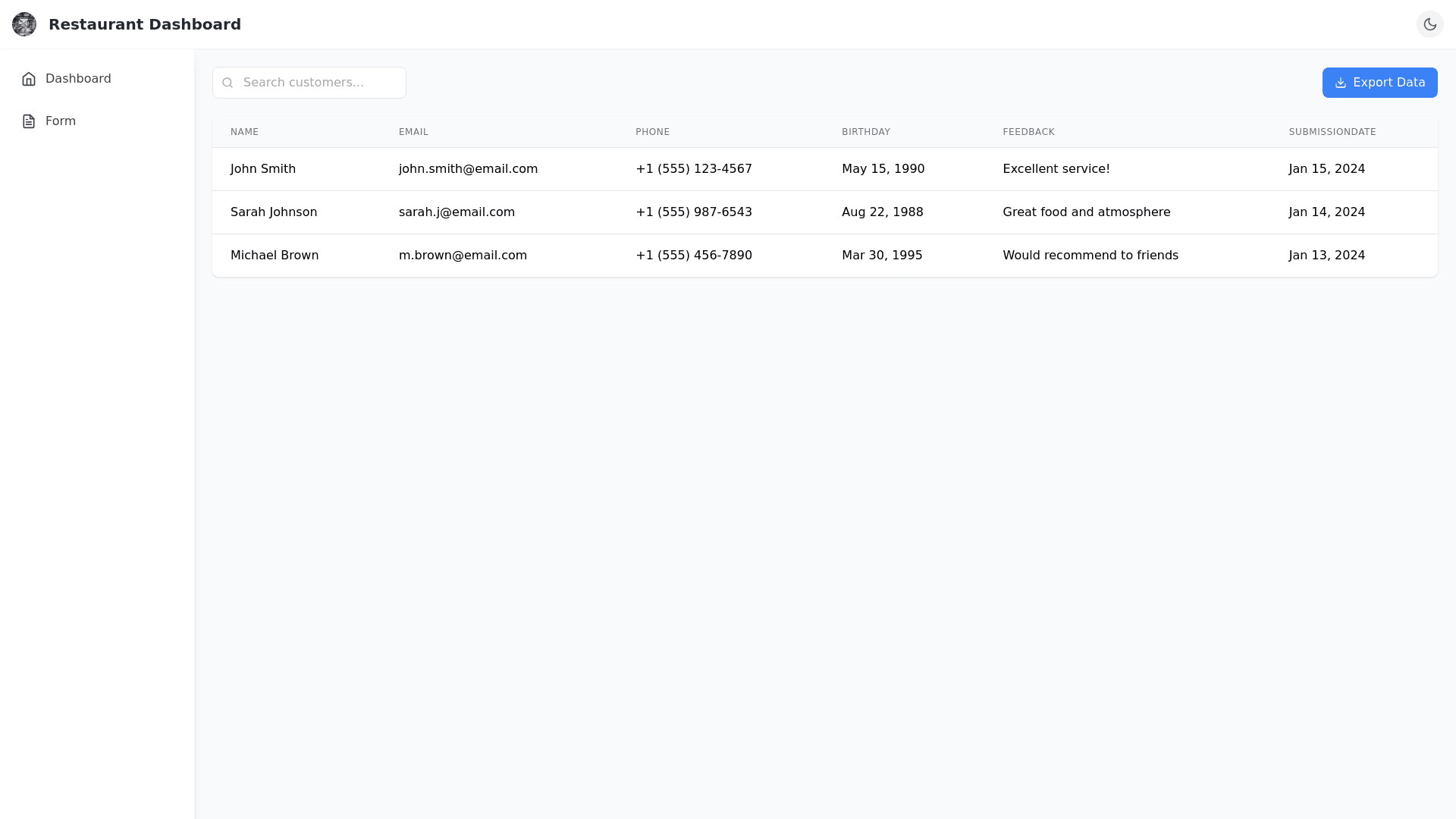Click the download icon in Export Data
Screen dimensions: 1456x819
(x=1340, y=83)
